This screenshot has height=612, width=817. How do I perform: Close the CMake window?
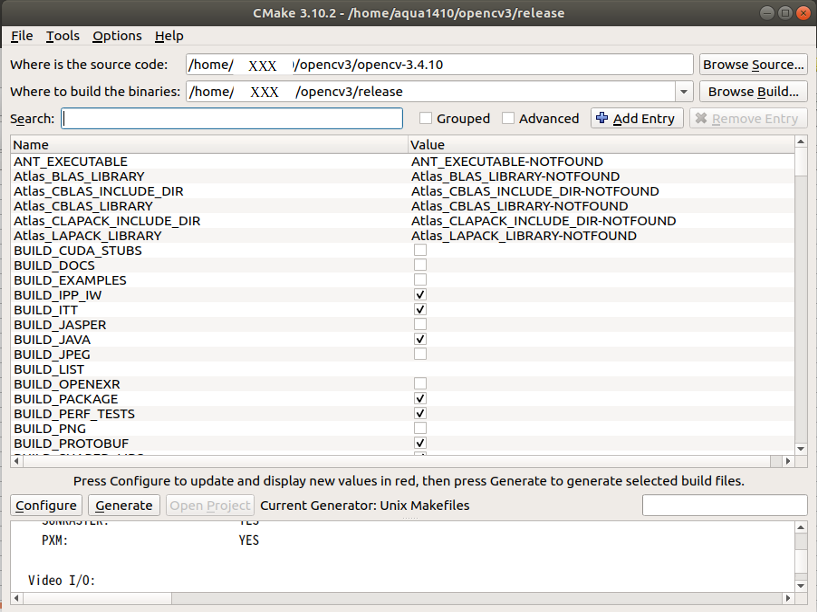[x=803, y=13]
